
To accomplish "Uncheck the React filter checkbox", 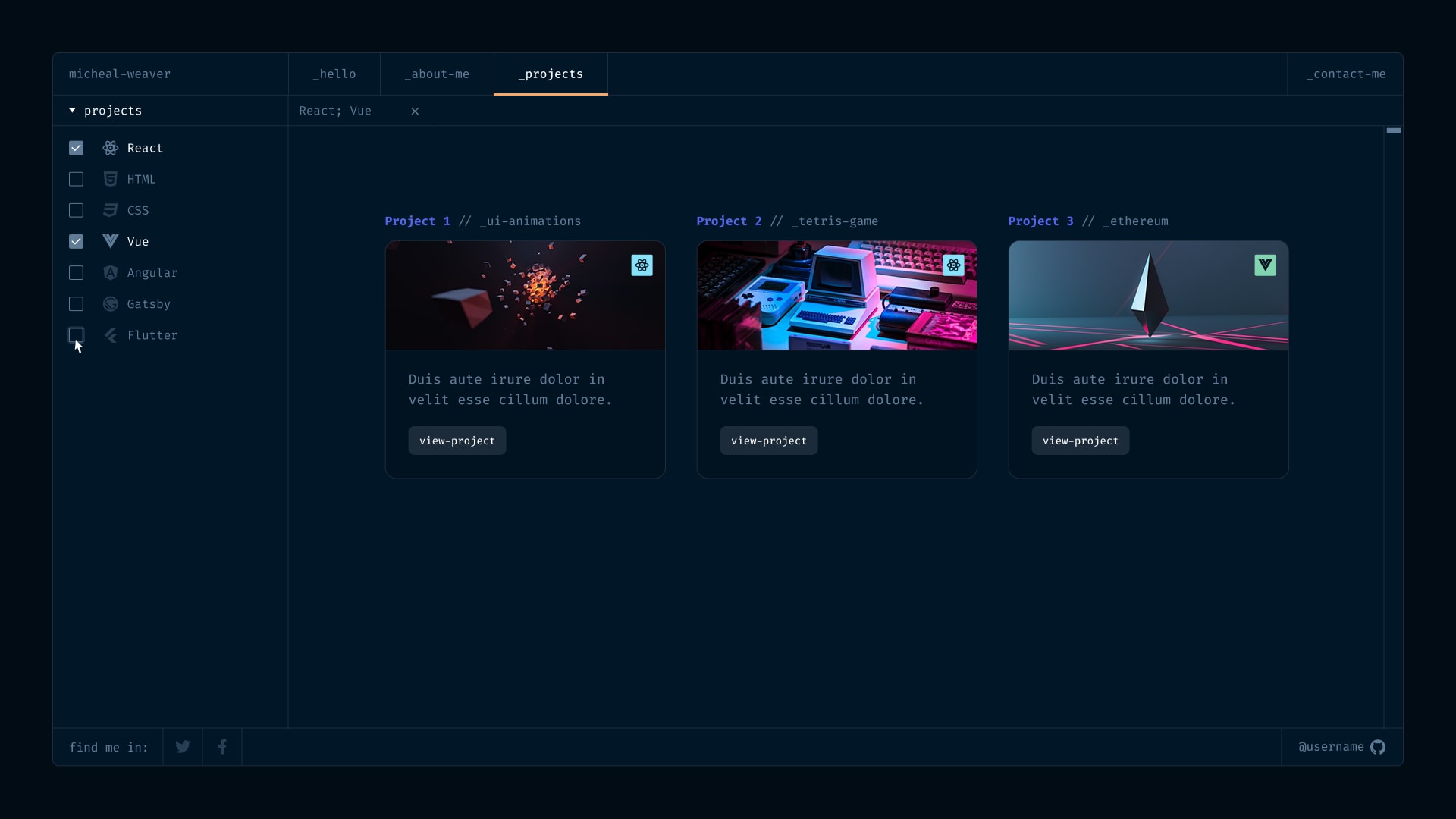I will (76, 148).
